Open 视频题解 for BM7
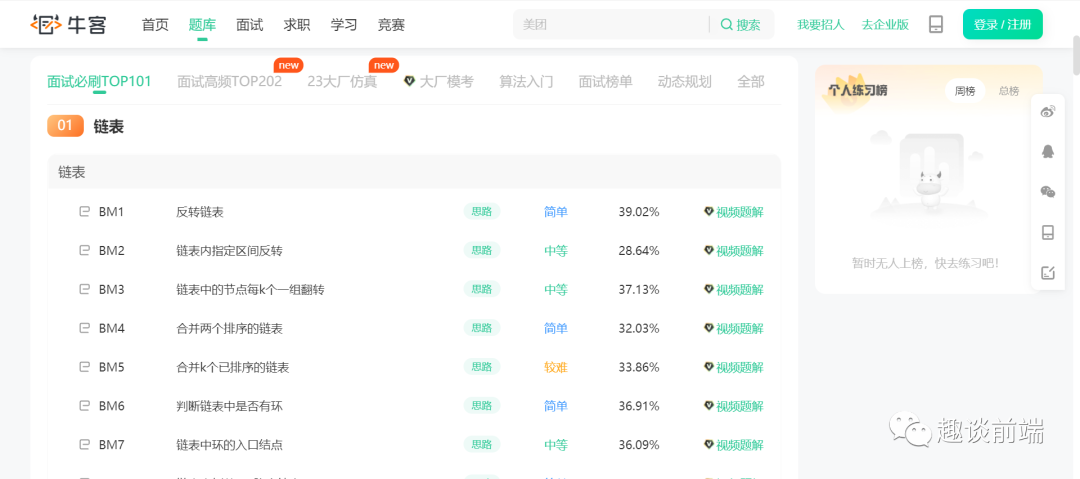1080x479 pixels. pos(734,445)
